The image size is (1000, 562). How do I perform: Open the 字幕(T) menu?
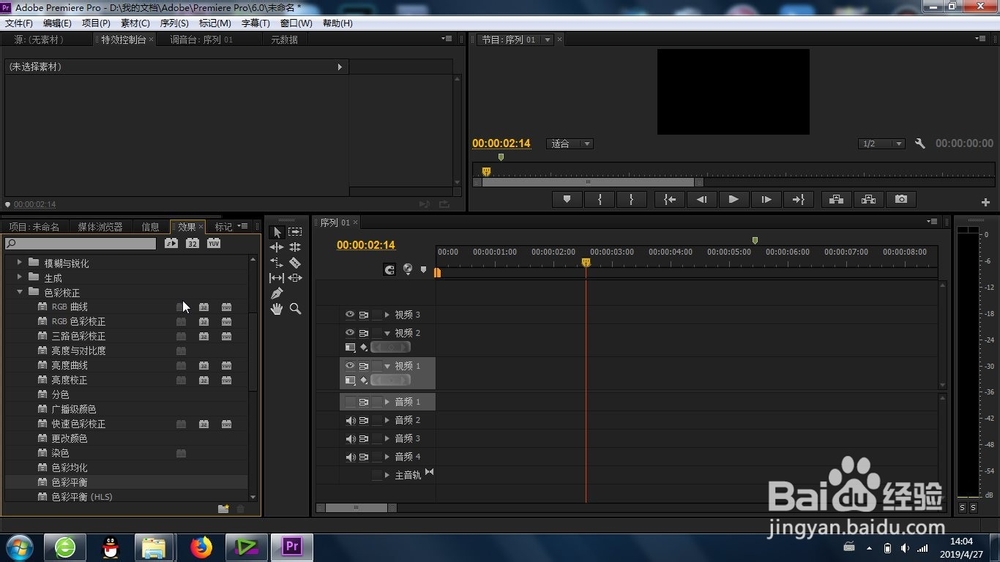pyautogui.click(x=255, y=23)
